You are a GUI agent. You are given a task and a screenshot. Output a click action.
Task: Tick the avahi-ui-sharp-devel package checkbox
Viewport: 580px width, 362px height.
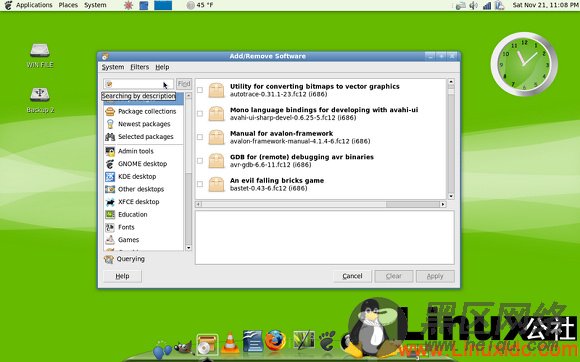pyautogui.click(x=200, y=114)
